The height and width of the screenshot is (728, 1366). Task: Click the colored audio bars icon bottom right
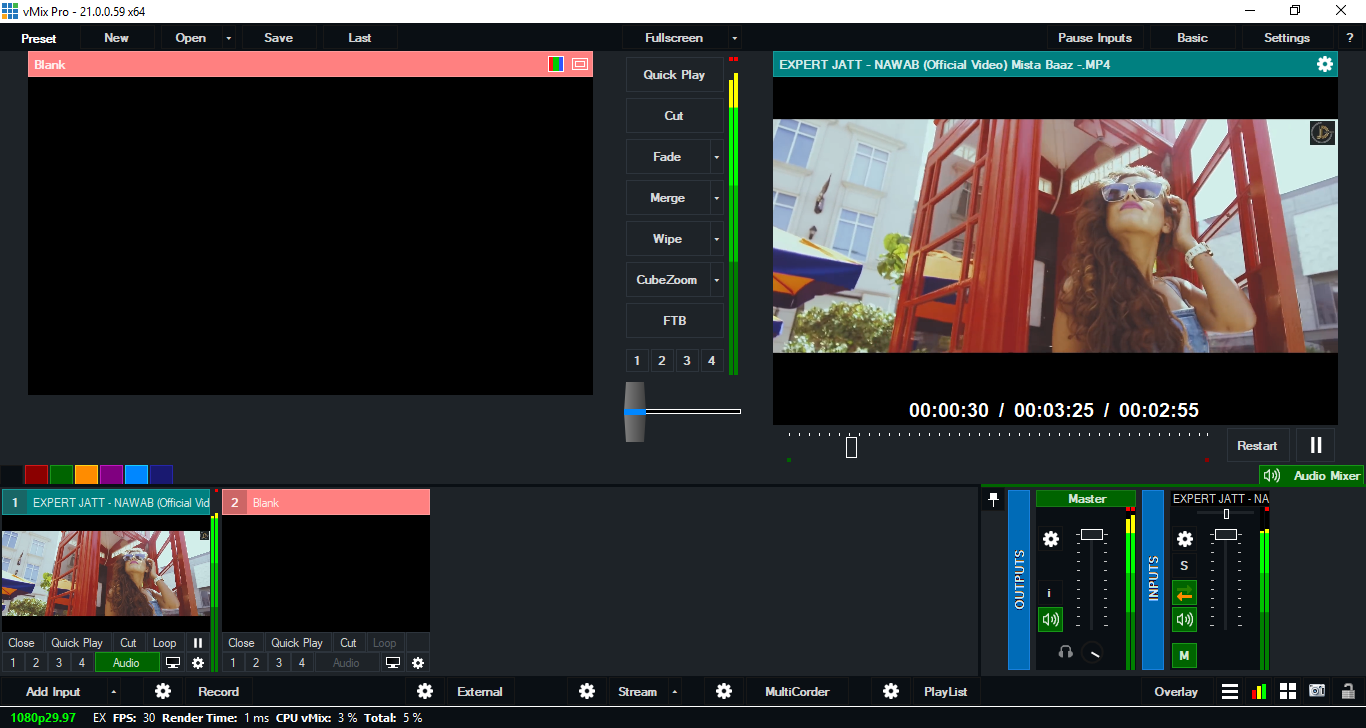pyautogui.click(x=1258, y=691)
